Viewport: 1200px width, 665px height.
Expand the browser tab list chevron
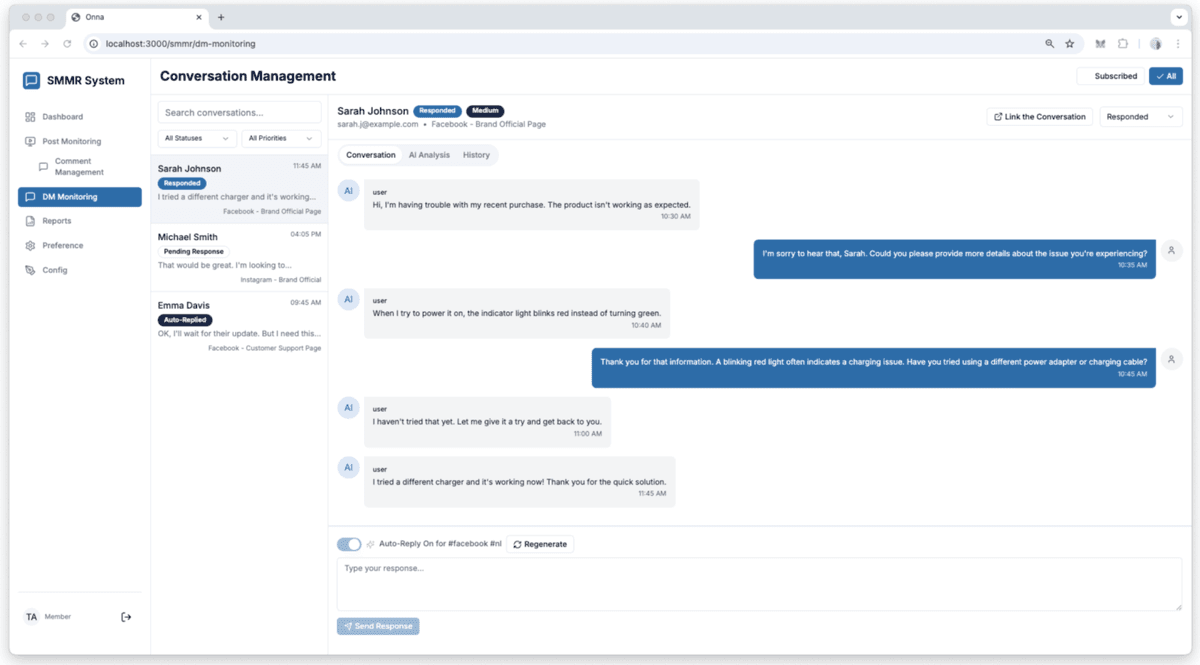(1179, 17)
